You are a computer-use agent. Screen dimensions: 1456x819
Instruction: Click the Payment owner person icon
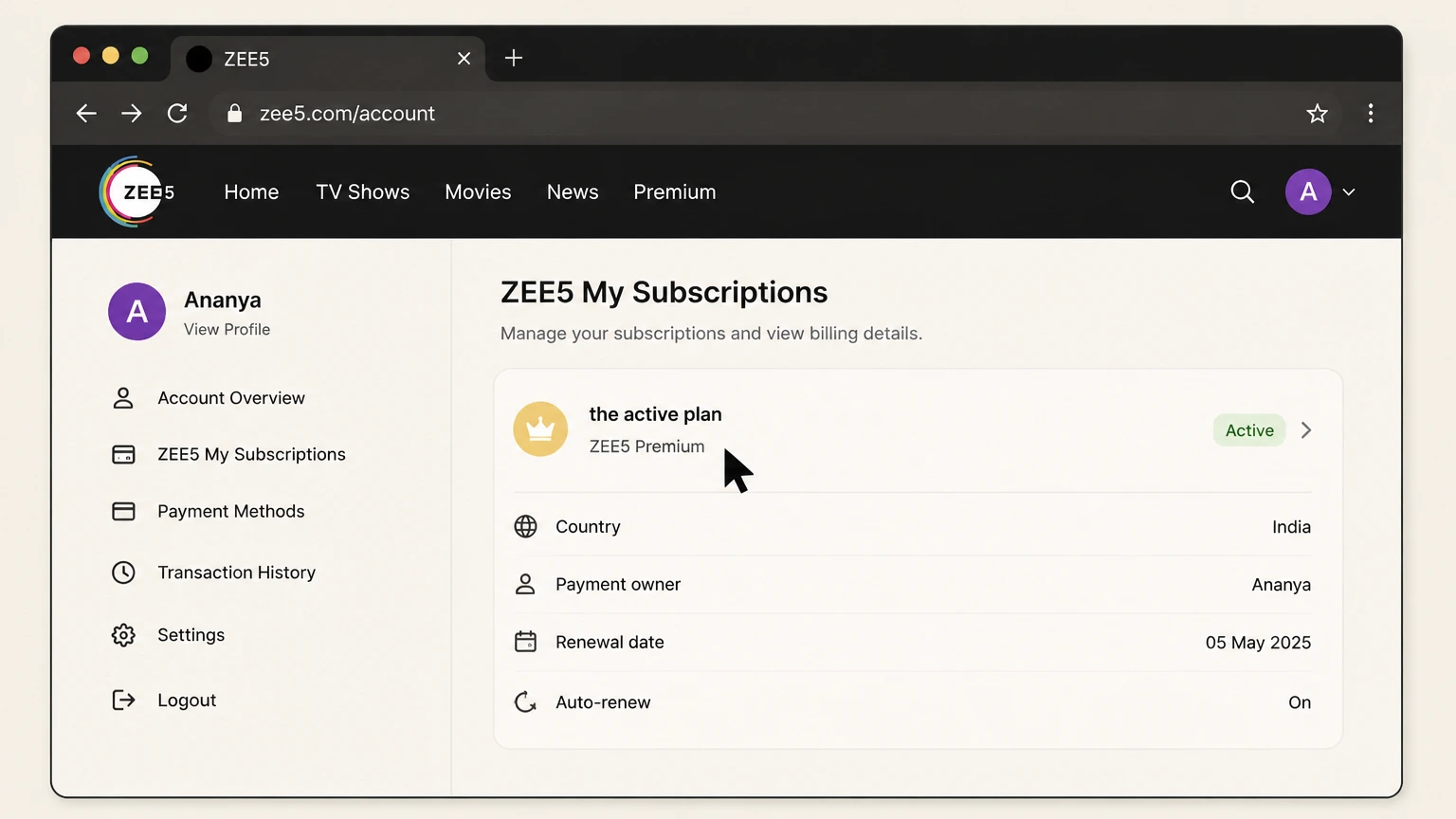click(525, 584)
